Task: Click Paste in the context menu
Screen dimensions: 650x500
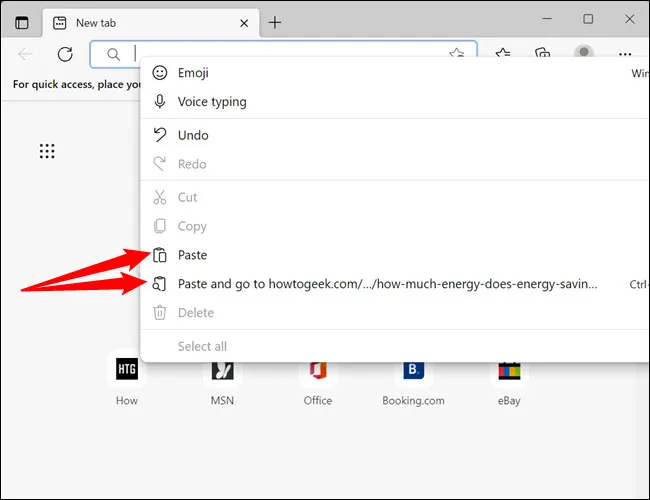Action: tap(192, 255)
